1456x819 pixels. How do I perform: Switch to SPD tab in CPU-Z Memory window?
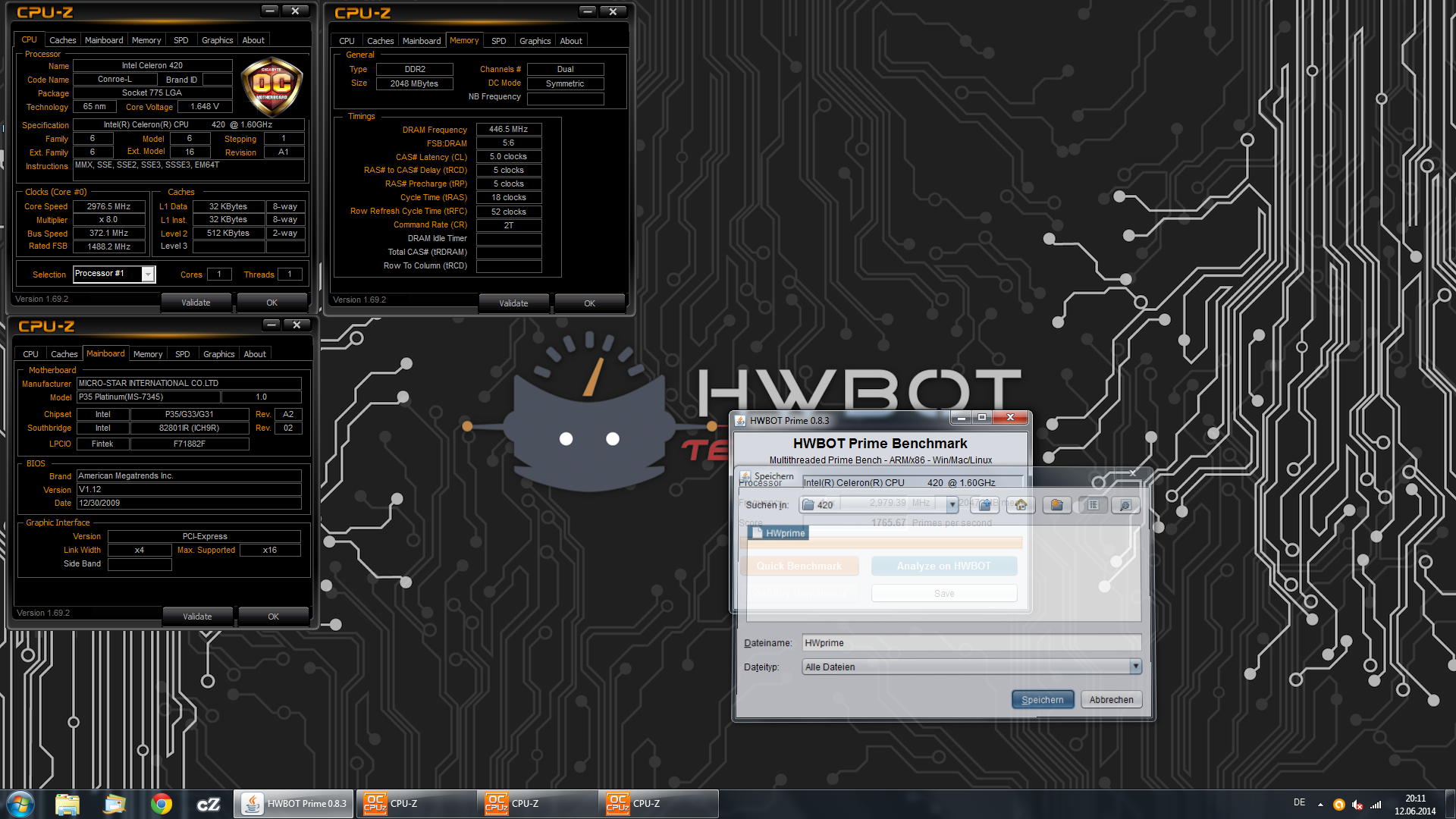498,41
